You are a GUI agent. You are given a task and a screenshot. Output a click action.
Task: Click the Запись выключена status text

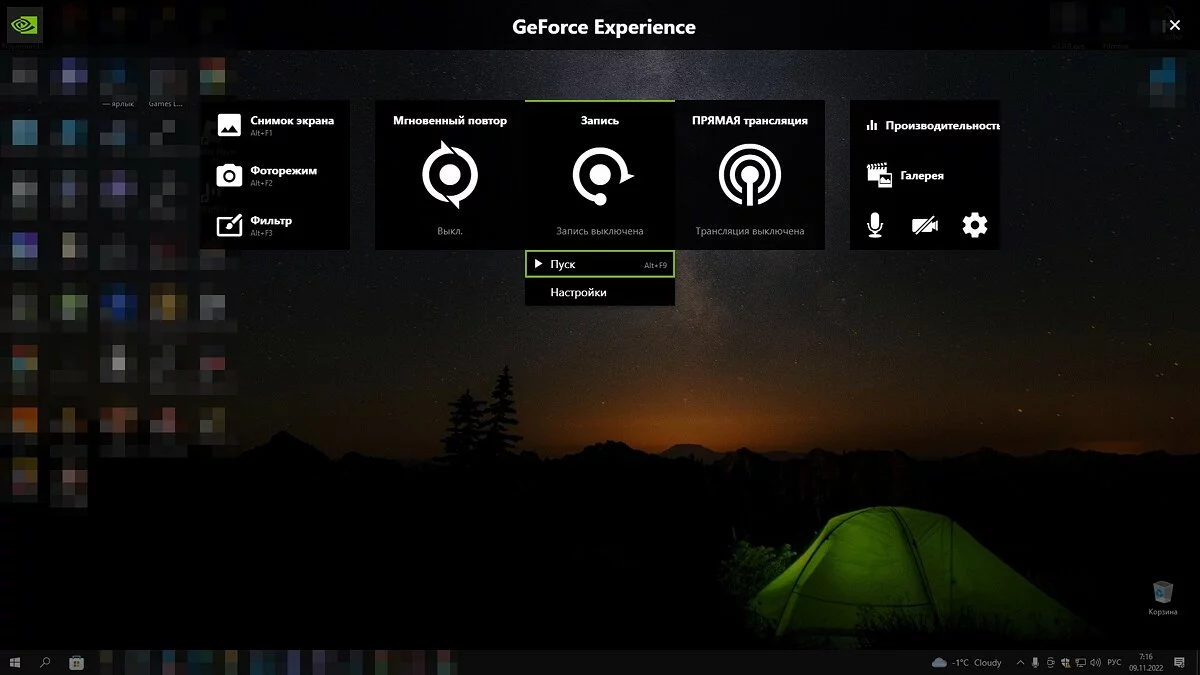click(x=600, y=231)
